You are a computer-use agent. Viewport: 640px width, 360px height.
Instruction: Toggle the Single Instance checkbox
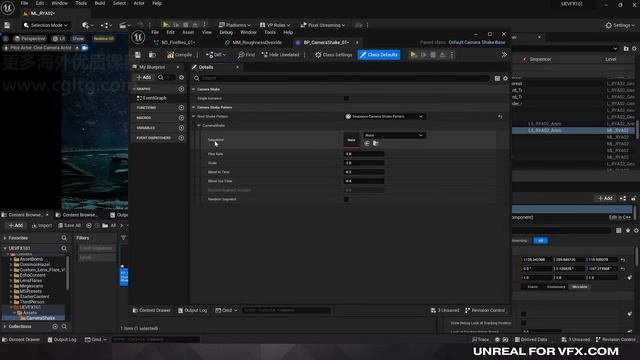point(346,98)
